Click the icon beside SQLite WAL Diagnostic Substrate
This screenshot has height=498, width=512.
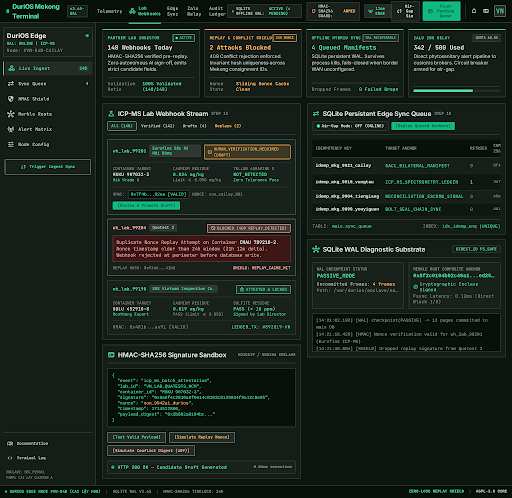pos(316,249)
